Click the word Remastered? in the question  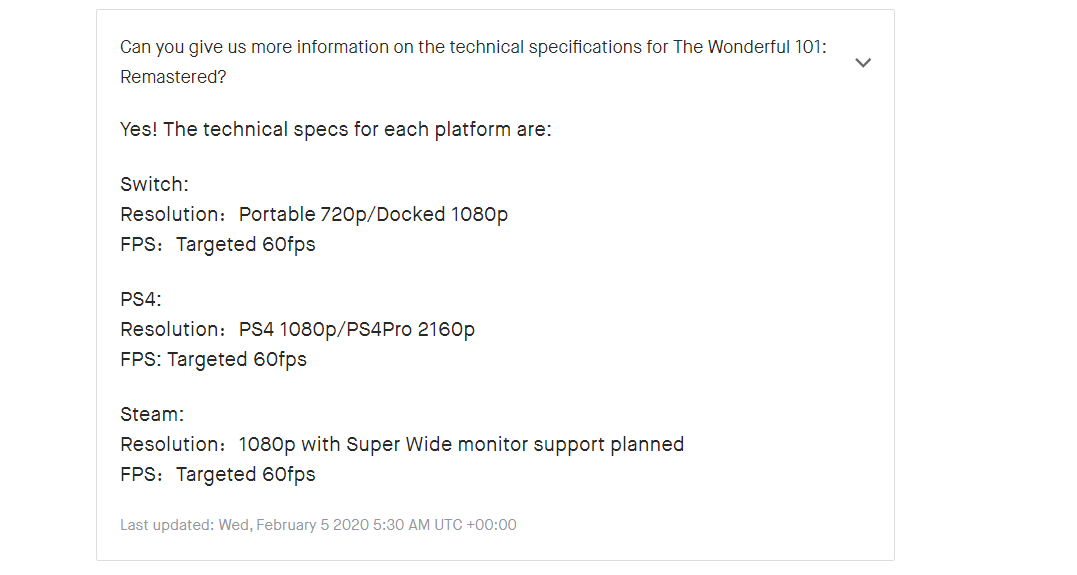point(173,77)
